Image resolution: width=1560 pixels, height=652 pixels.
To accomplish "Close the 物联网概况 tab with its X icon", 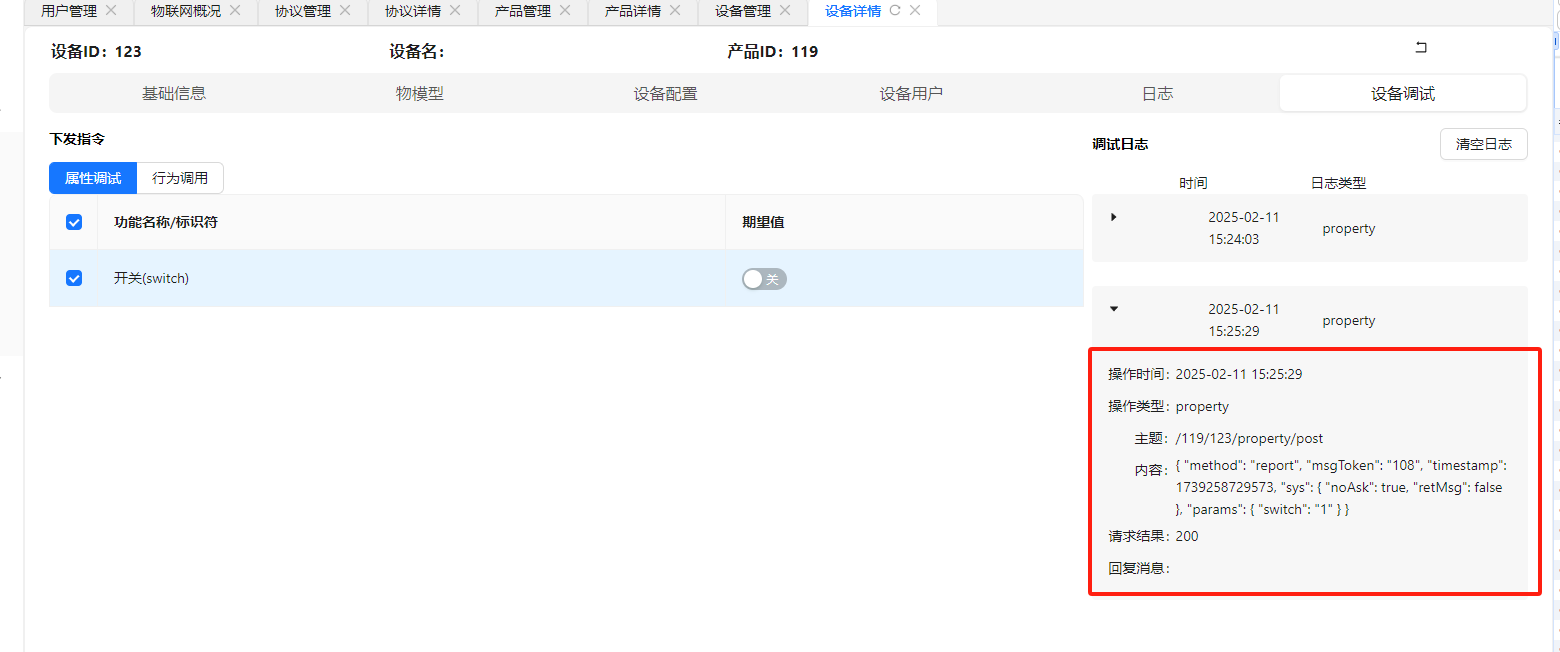I will pos(235,11).
